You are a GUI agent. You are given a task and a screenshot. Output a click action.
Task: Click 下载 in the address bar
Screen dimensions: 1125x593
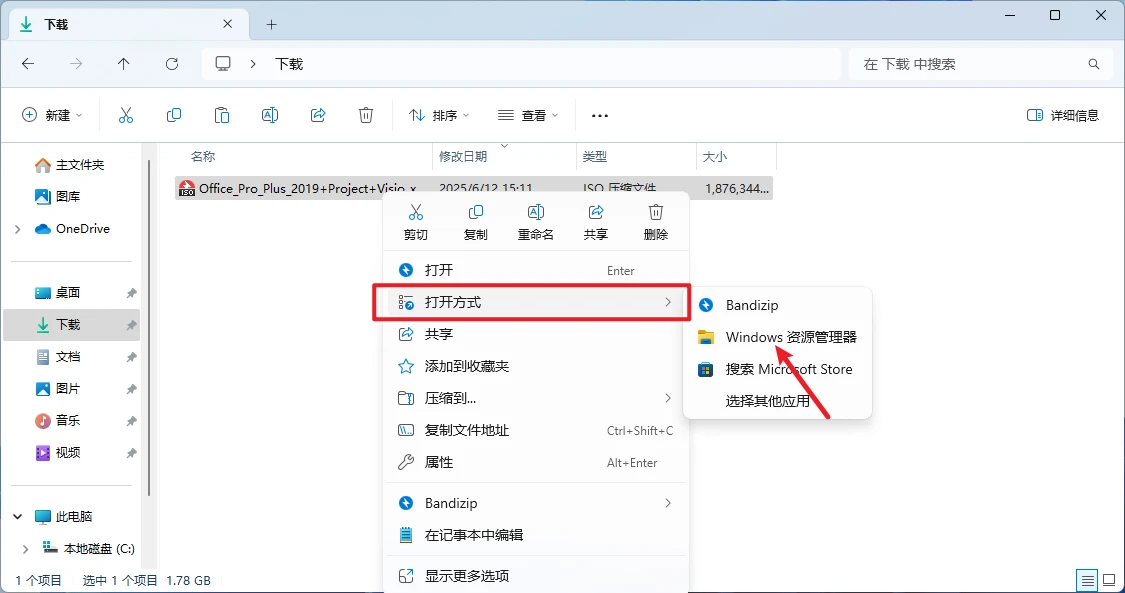point(289,64)
